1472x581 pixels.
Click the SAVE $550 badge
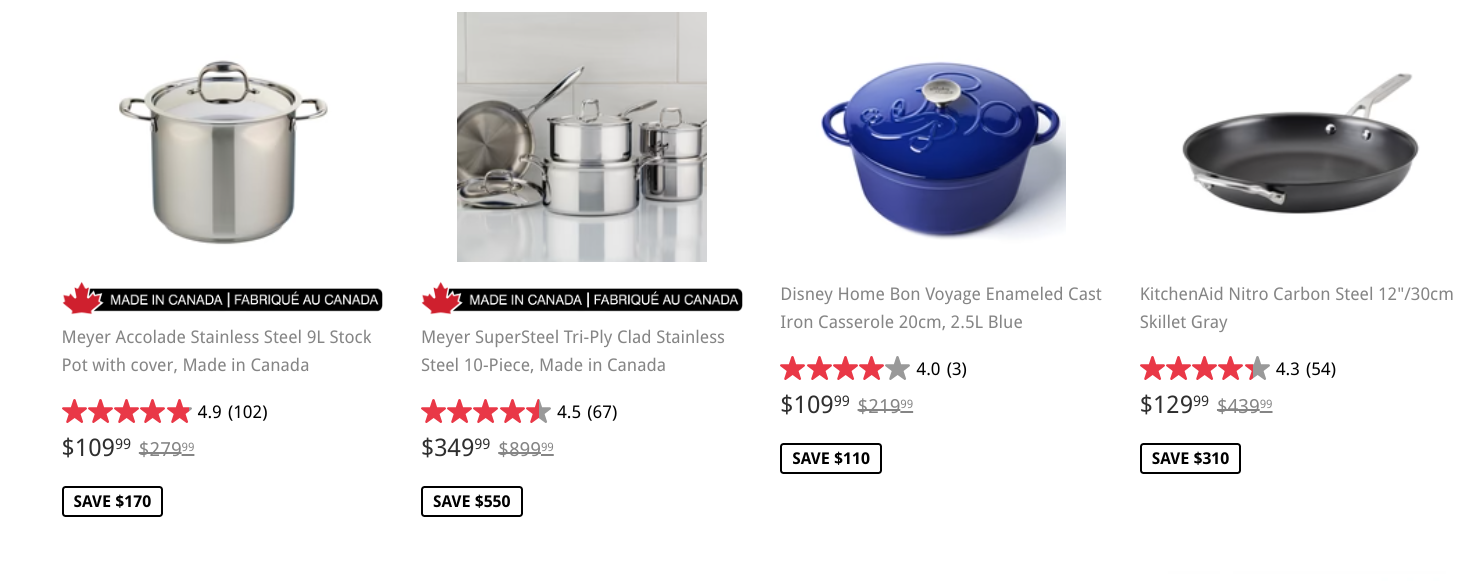click(x=472, y=501)
